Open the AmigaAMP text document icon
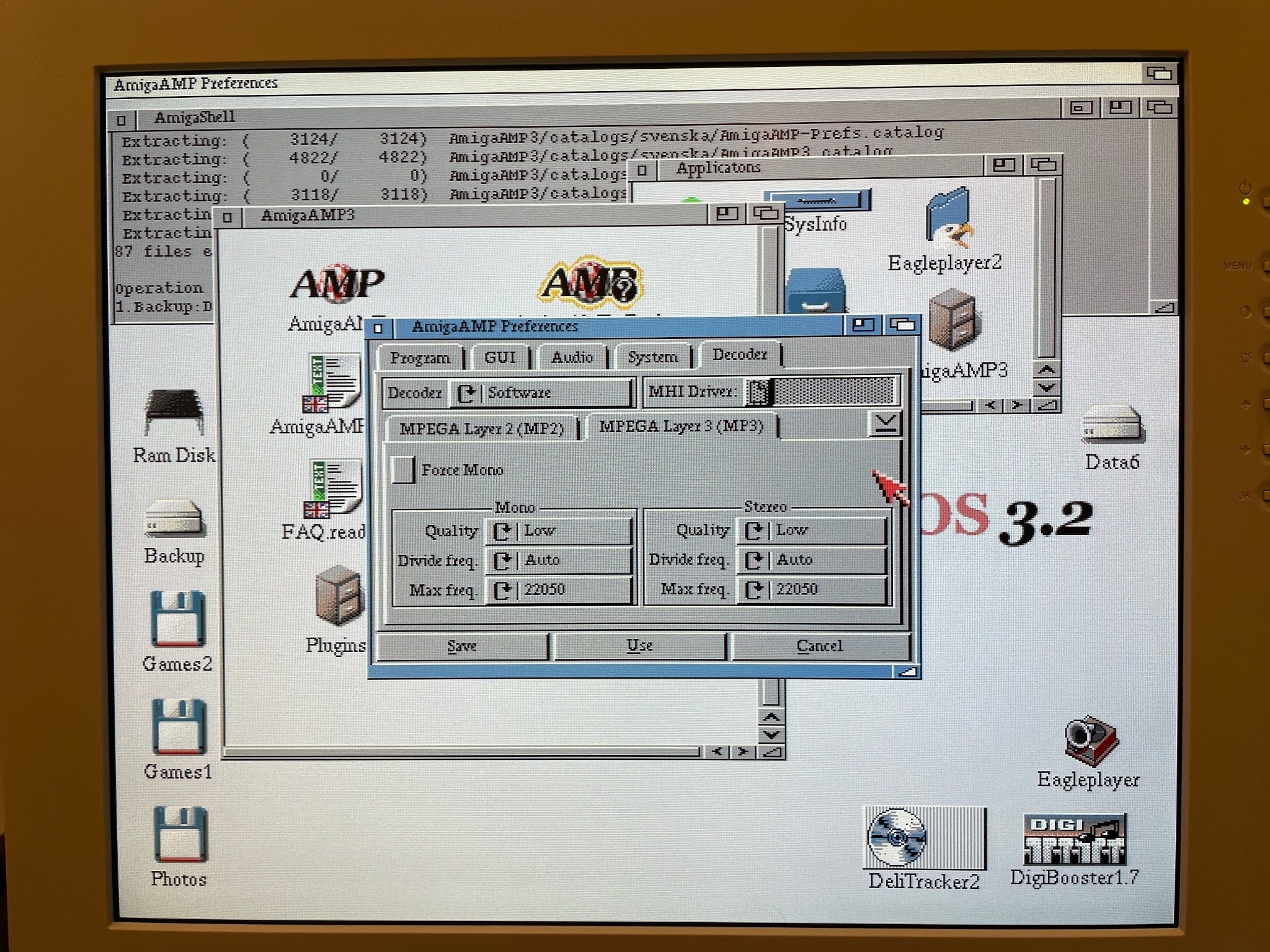 coord(332,384)
